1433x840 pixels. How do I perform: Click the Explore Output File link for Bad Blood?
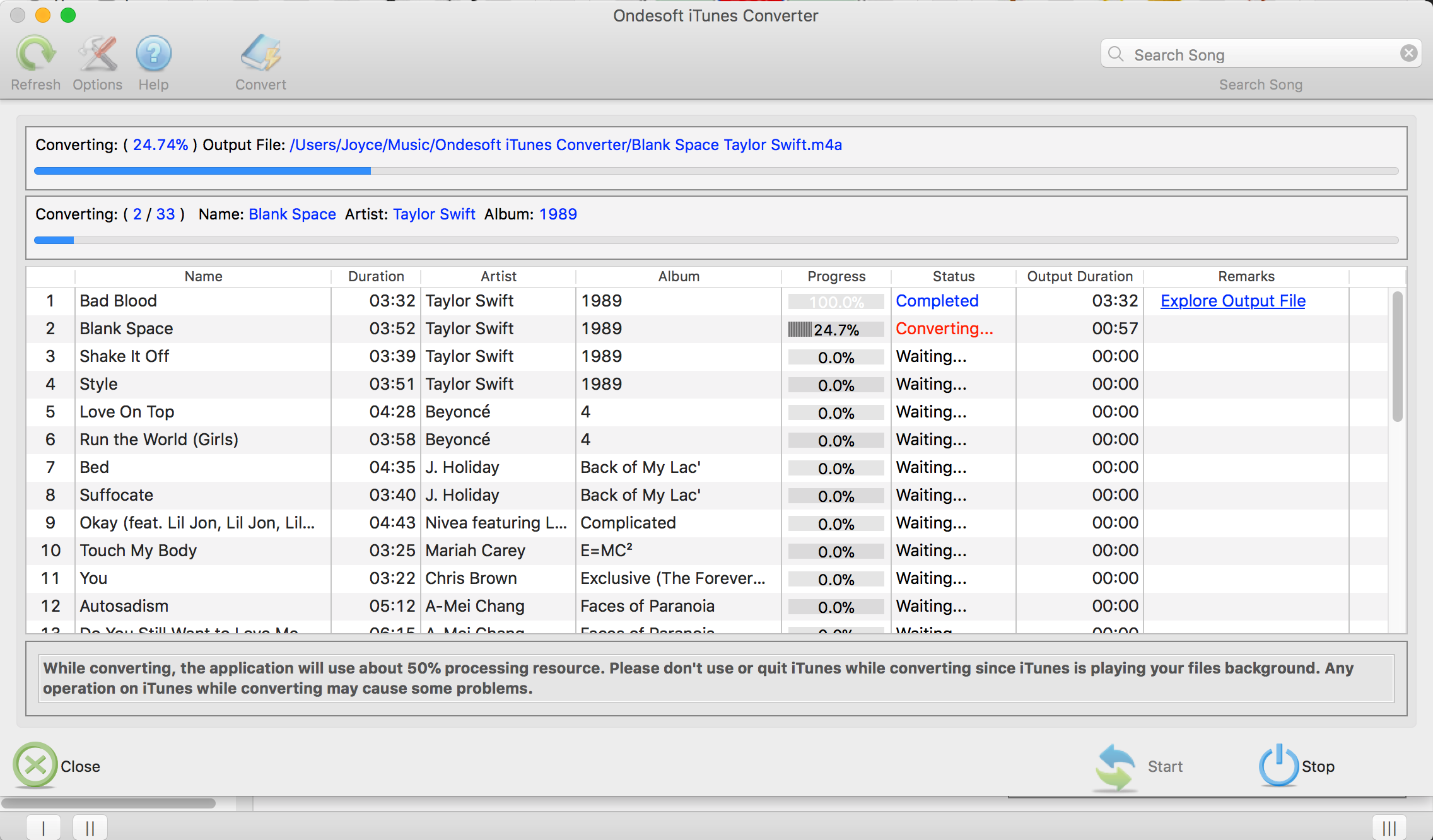tap(1235, 300)
